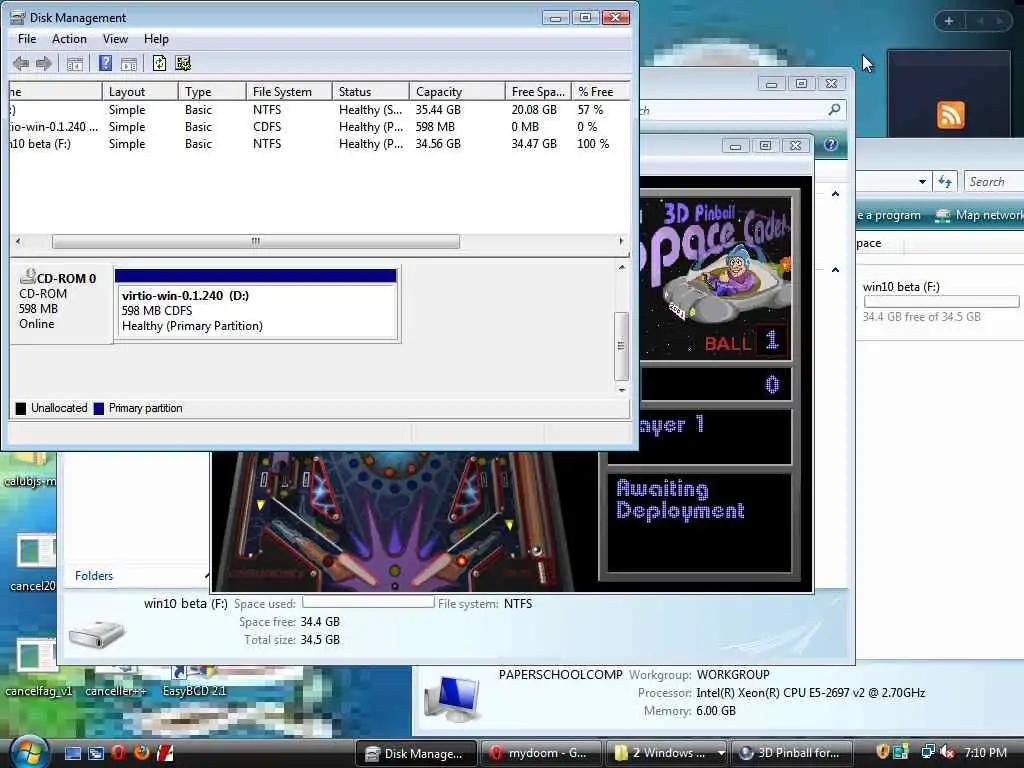Click the orange RSS feed gadget icon
The image size is (1024, 768).
point(950,115)
